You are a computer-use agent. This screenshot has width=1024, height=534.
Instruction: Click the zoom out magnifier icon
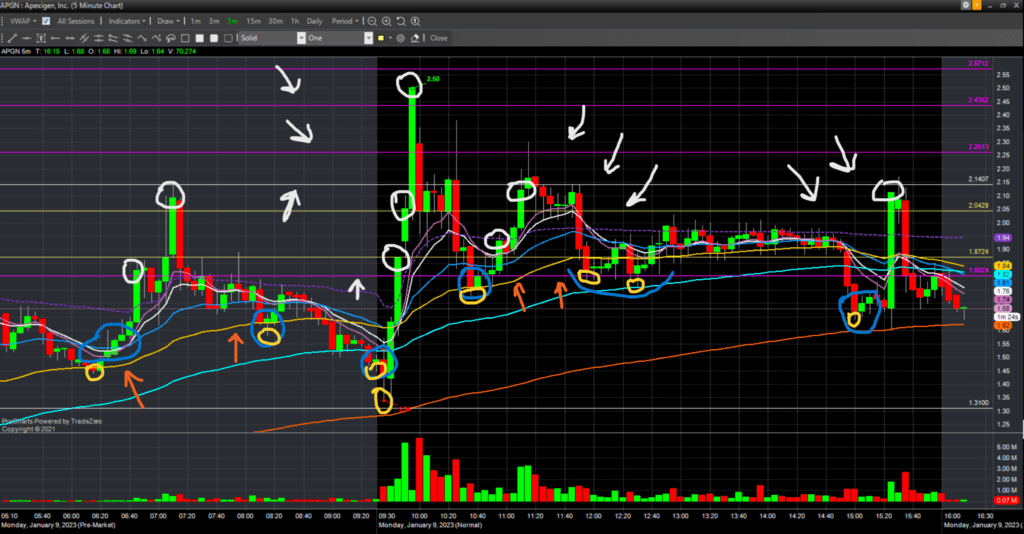click(372, 21)
